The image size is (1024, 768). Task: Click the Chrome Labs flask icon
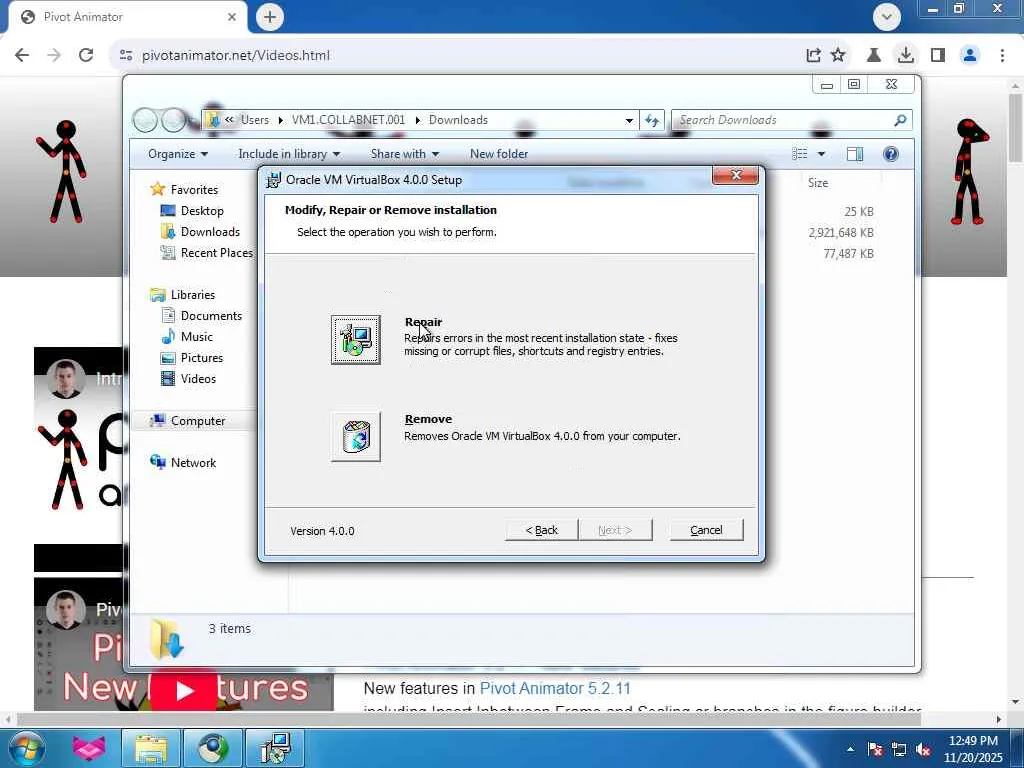coord(873,56)
